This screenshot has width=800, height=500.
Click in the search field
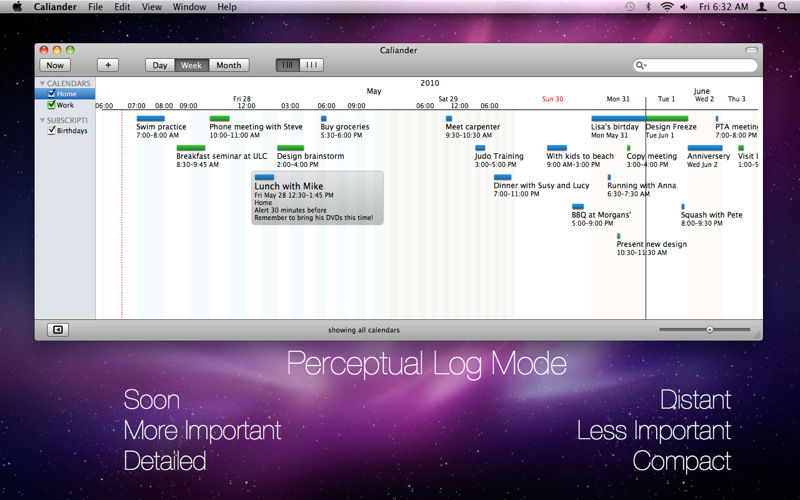click(696, 65)
